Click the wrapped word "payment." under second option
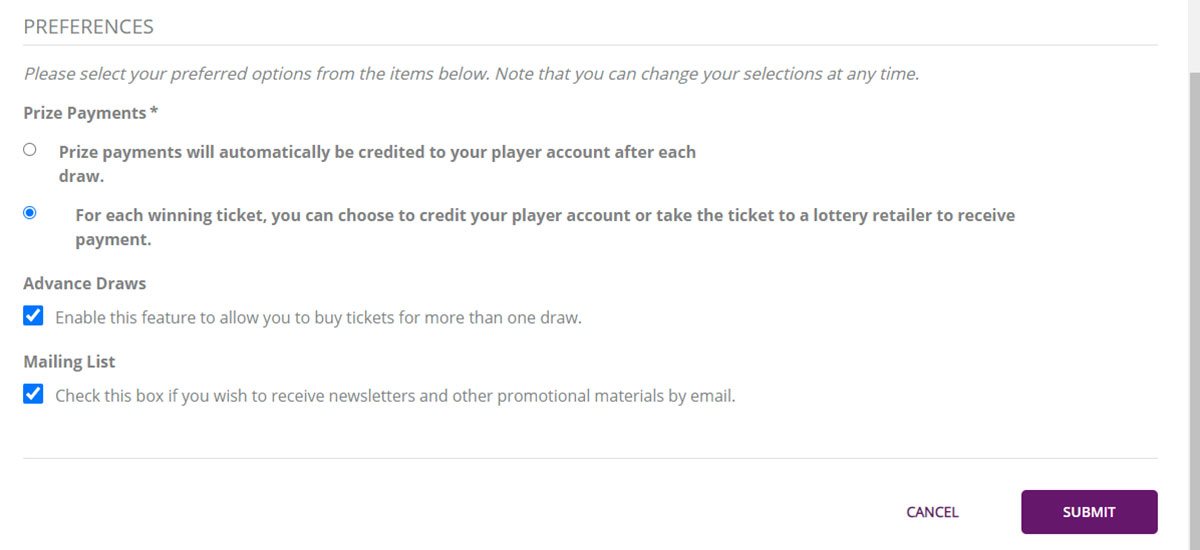Screen dimensions: 1200x550 coord(113,240)
